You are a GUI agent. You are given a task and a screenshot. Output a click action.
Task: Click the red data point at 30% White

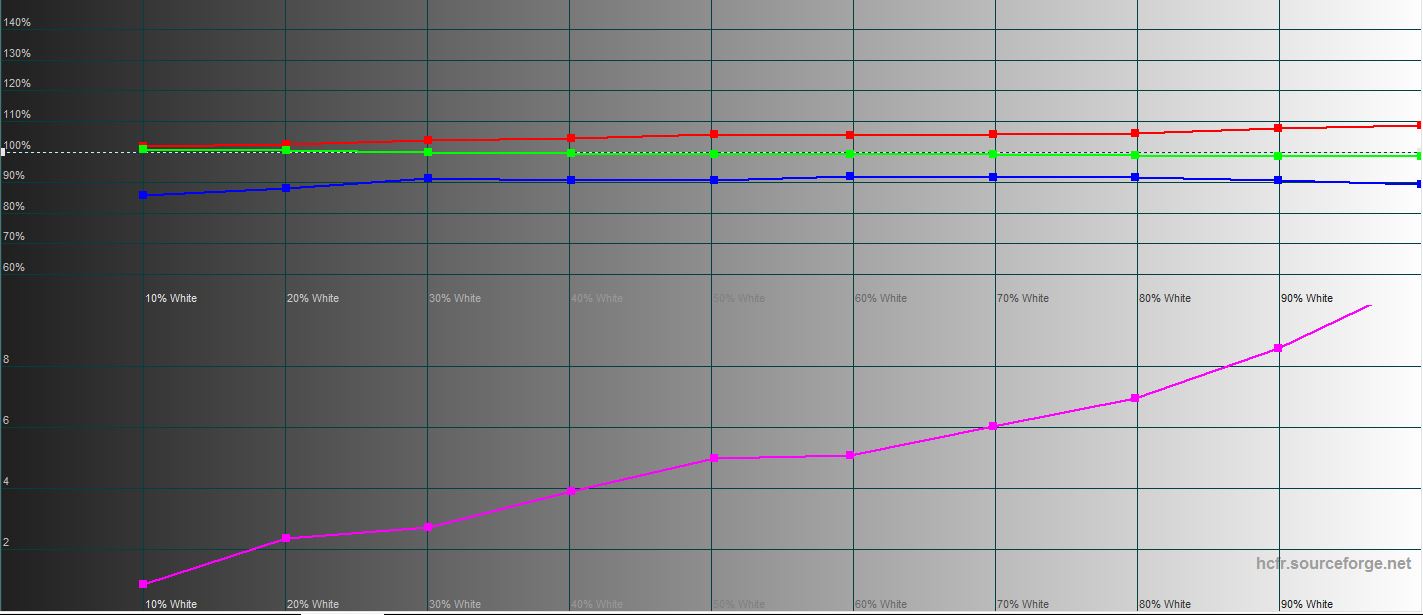click(428, 140)
